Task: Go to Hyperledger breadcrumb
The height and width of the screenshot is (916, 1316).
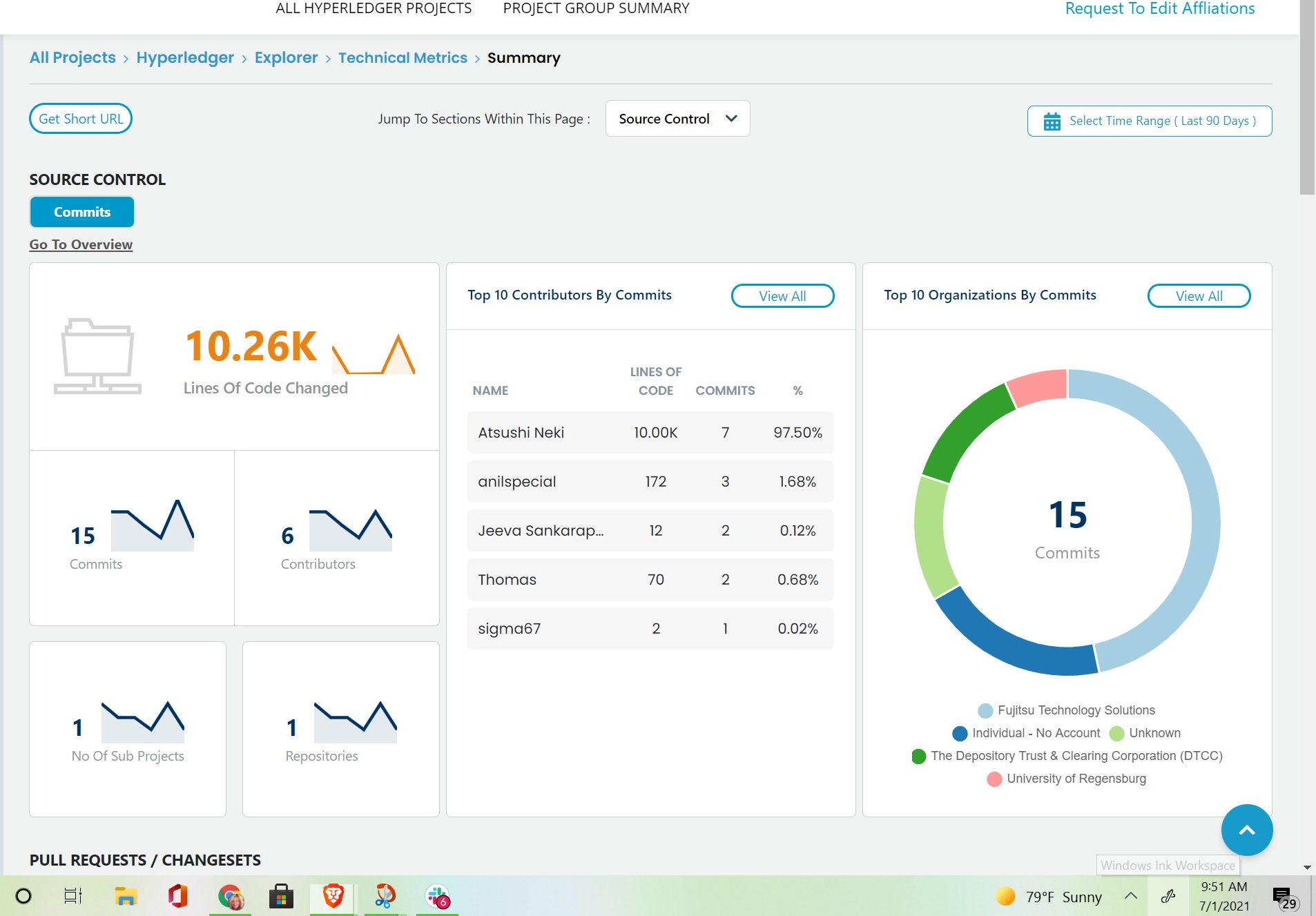Action: (x=185, y=58)
